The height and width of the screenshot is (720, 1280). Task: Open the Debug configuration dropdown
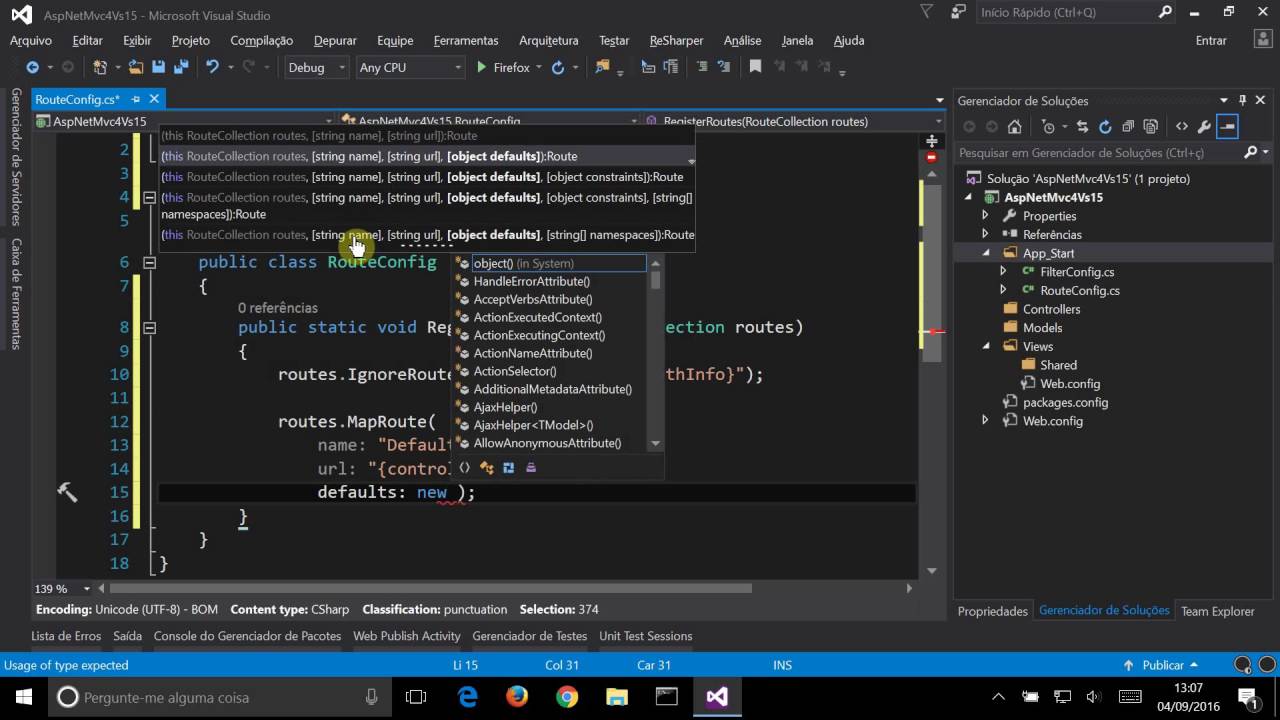click(x=316, y=67)
